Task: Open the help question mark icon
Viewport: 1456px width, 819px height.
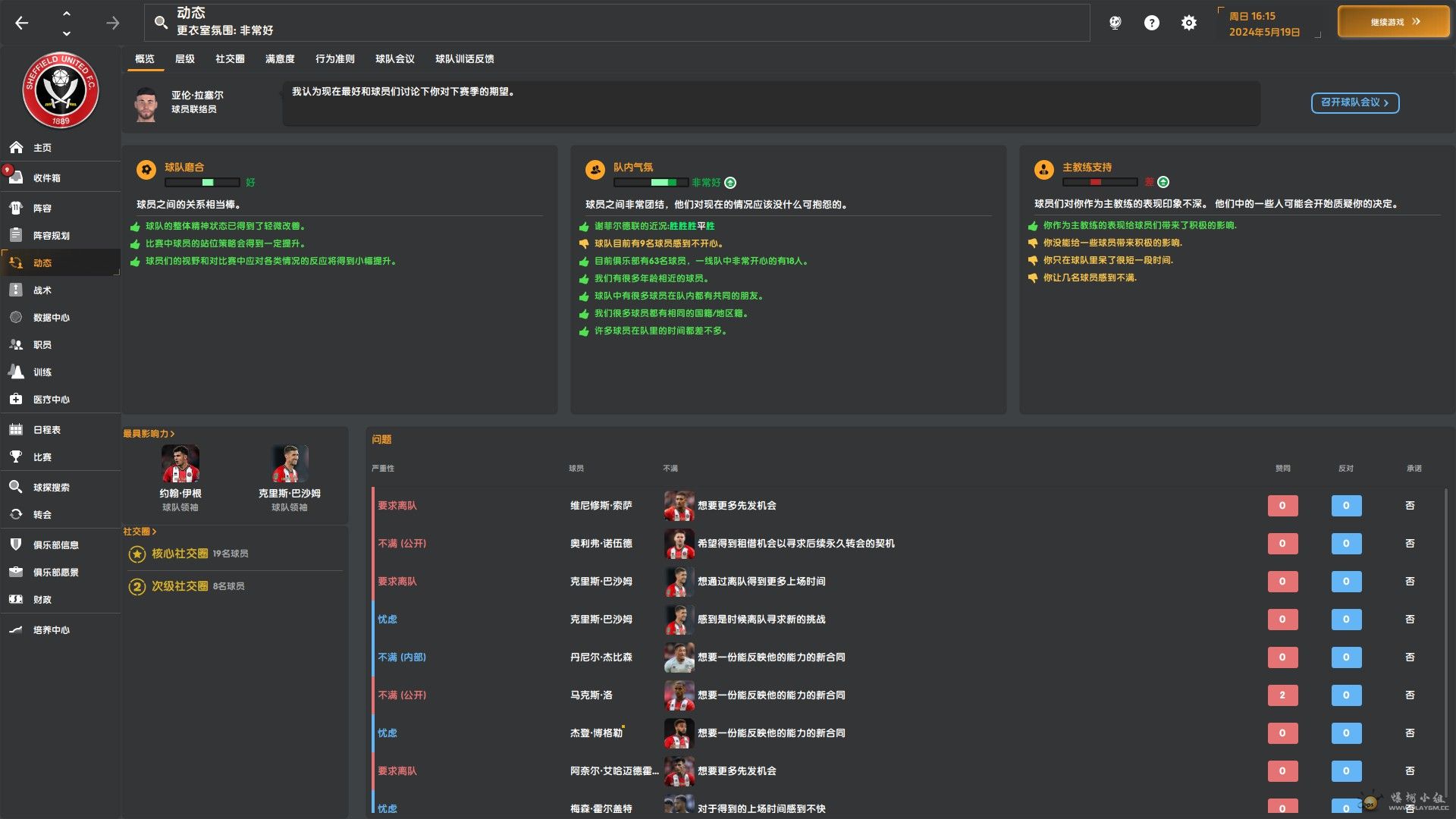Action: pyautogui.click(x=1151, y=23)
